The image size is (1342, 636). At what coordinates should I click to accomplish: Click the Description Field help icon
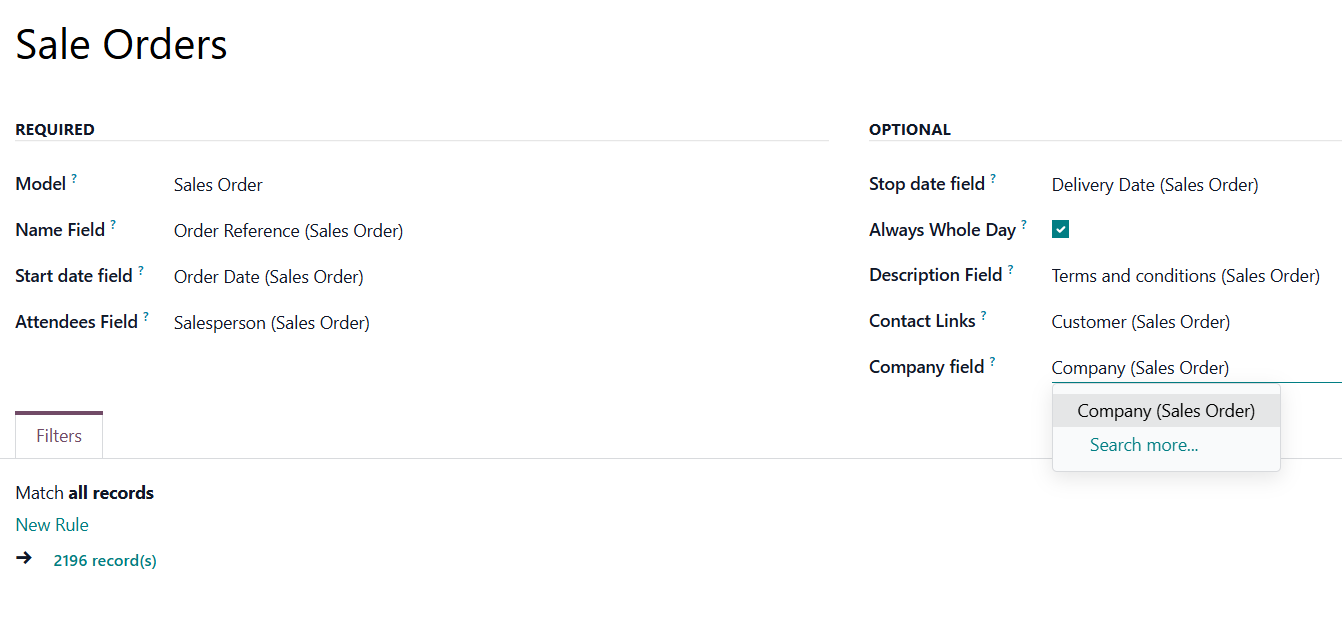tap(1011, 270)
